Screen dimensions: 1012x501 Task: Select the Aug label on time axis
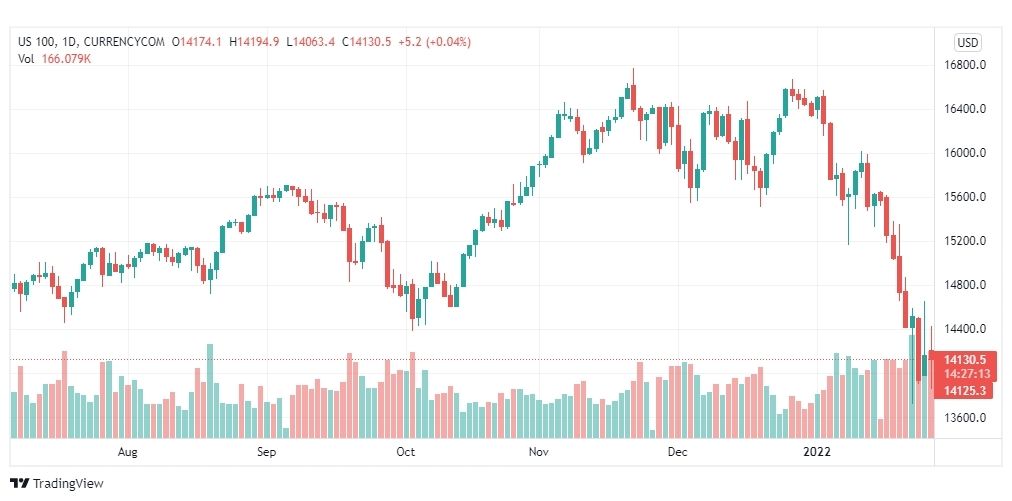(128, 452)
